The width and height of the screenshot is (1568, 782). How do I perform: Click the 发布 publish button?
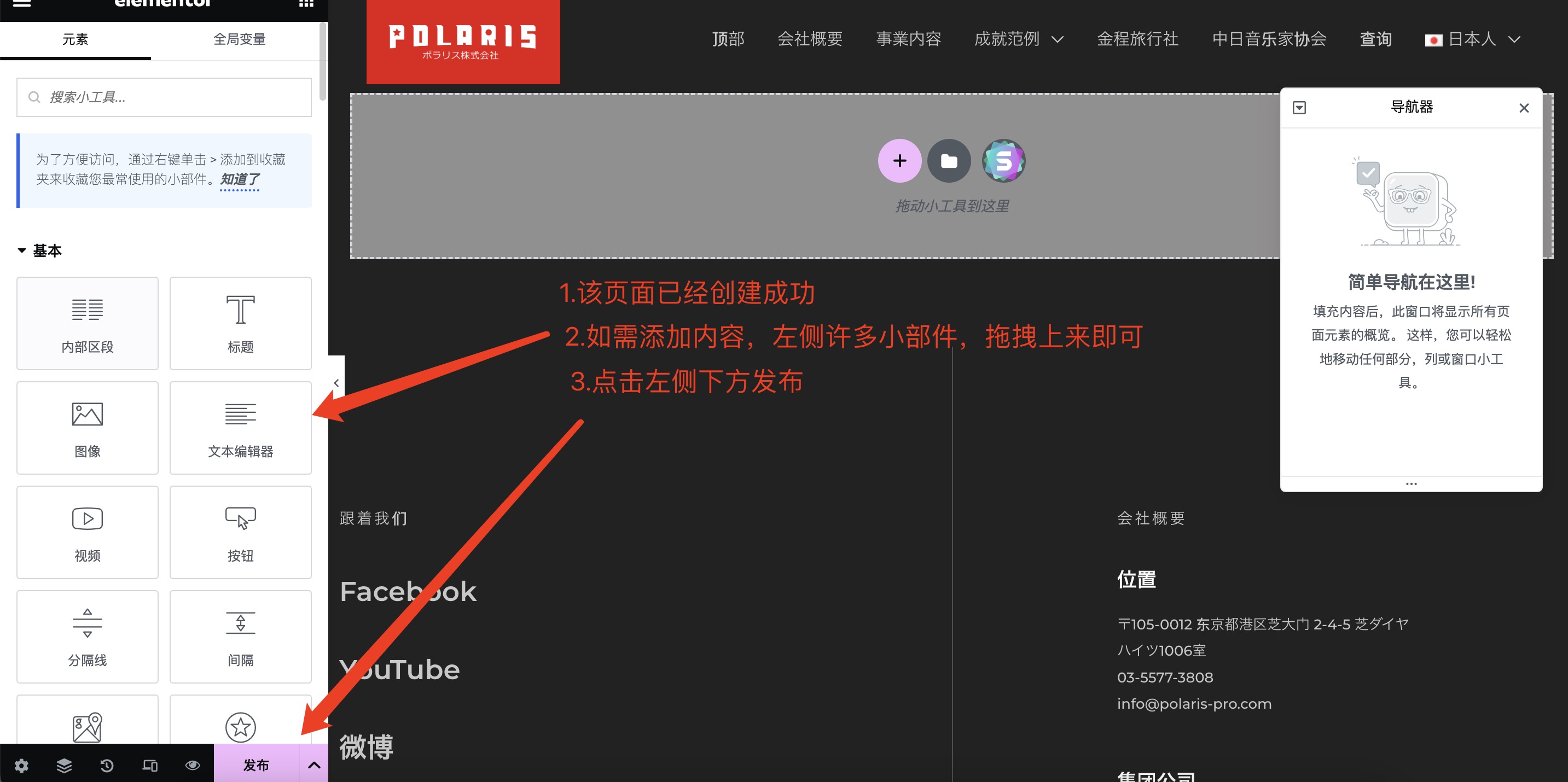[x=256, y=765]
